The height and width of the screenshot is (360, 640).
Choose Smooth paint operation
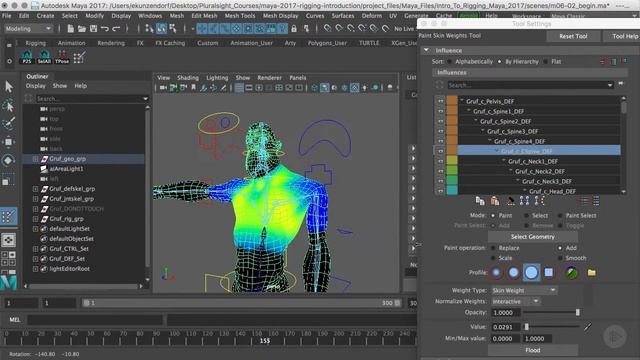click(x=560, y=258)
